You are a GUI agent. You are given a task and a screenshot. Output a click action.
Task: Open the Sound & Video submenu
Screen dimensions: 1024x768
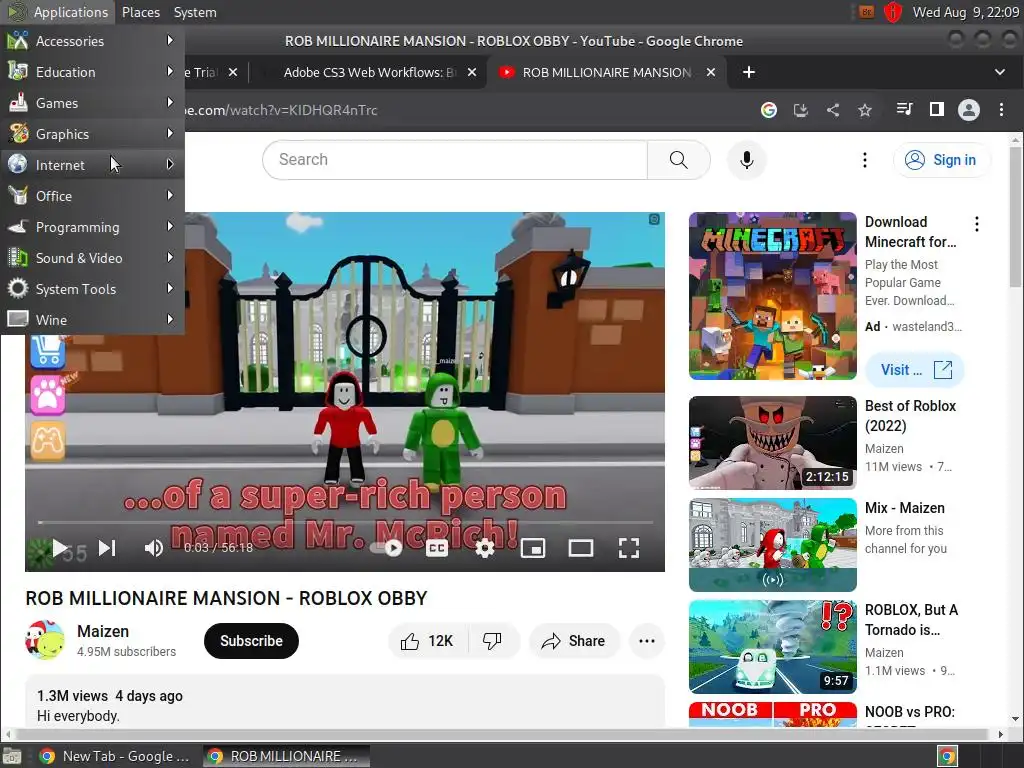[92, 258]
